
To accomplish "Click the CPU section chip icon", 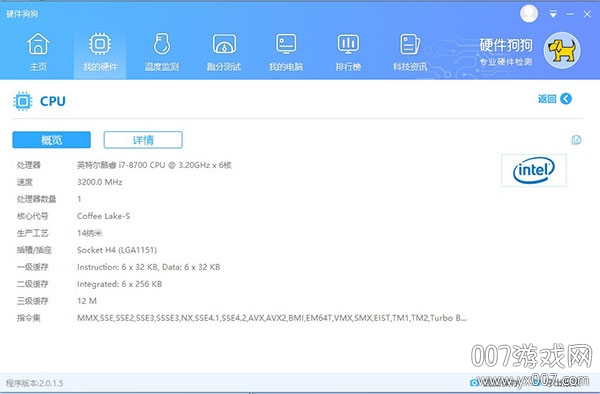I will (23, 101).
